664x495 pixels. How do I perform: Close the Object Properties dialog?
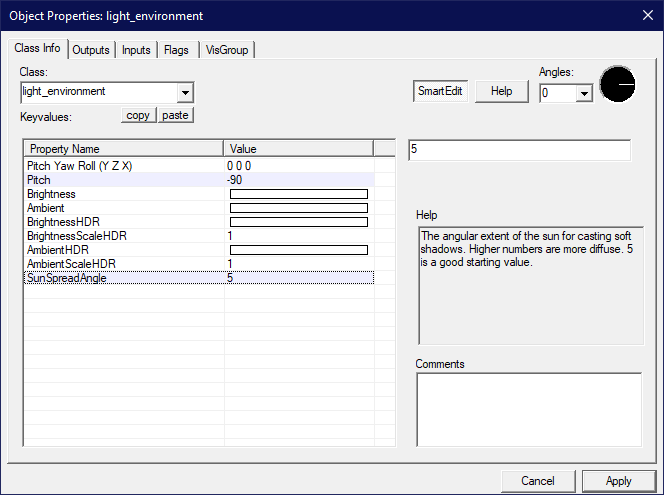point(643,16)
